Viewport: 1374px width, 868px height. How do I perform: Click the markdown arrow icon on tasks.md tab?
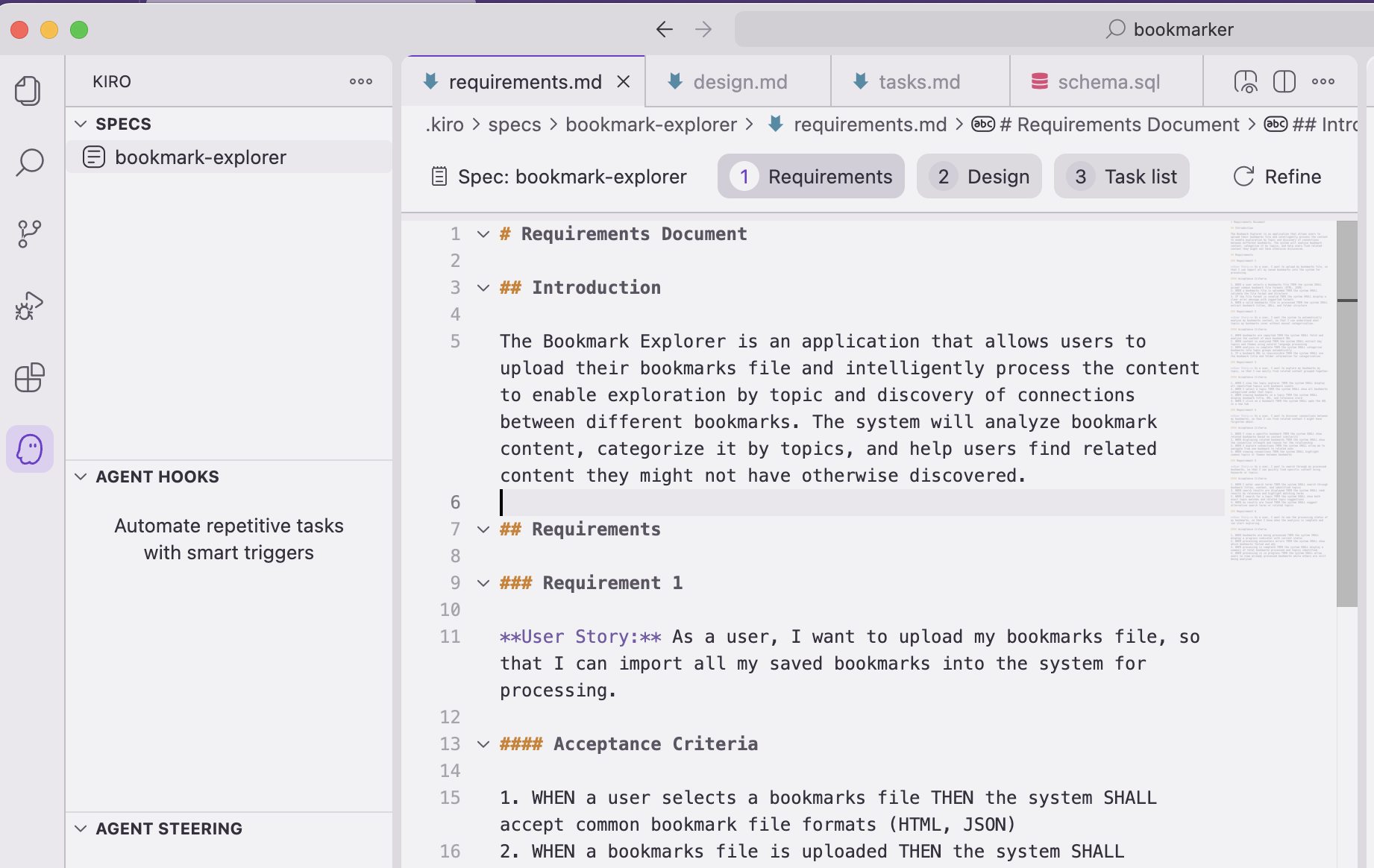click(x=860, y=81)
